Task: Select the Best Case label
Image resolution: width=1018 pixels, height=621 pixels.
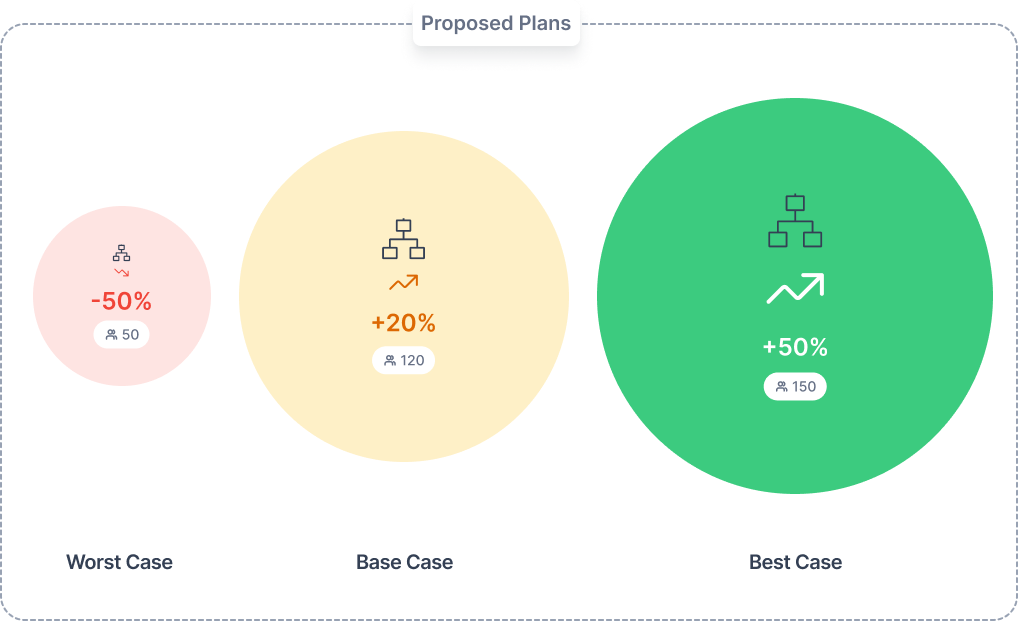Action: (795, 562)
